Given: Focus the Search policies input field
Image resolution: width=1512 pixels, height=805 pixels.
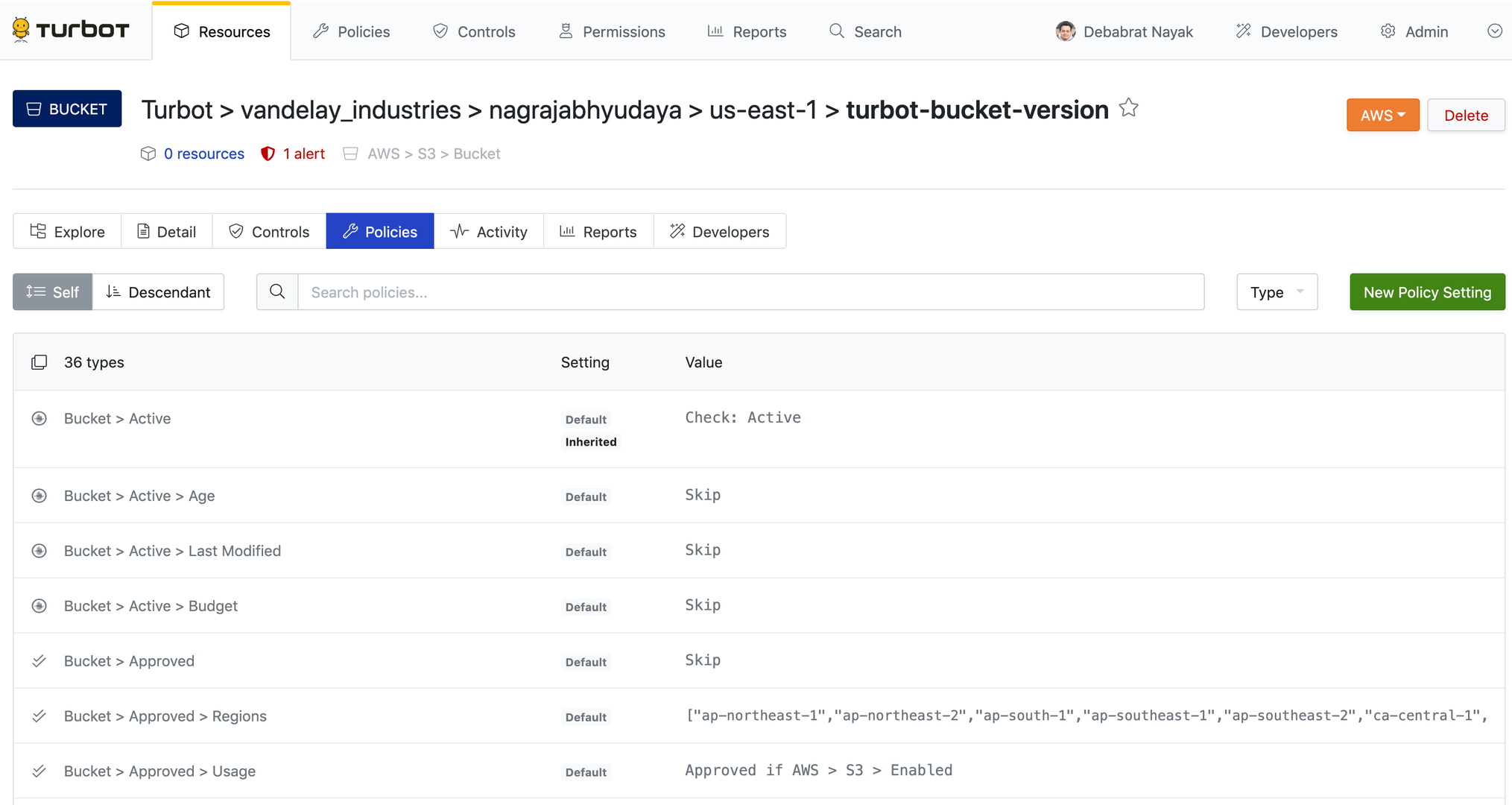Looking at the screenshot, I should click(x=750, y=292).
